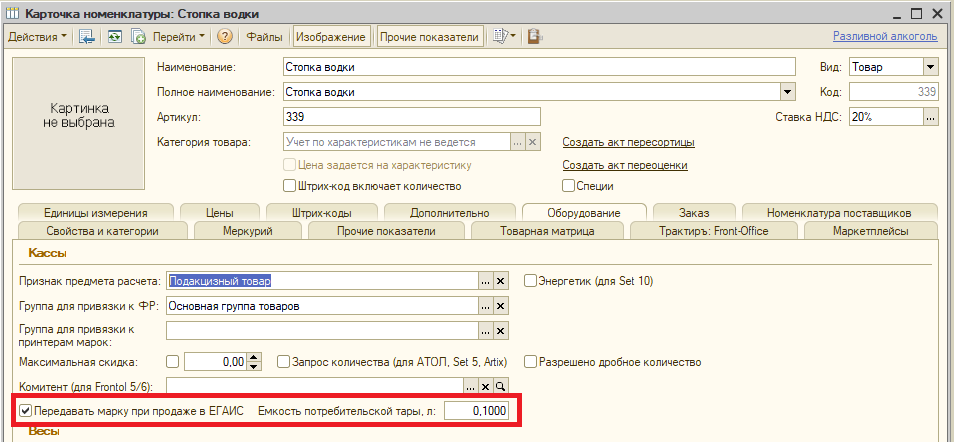Clear the Признак предмета расчета field

coord(502,281)
